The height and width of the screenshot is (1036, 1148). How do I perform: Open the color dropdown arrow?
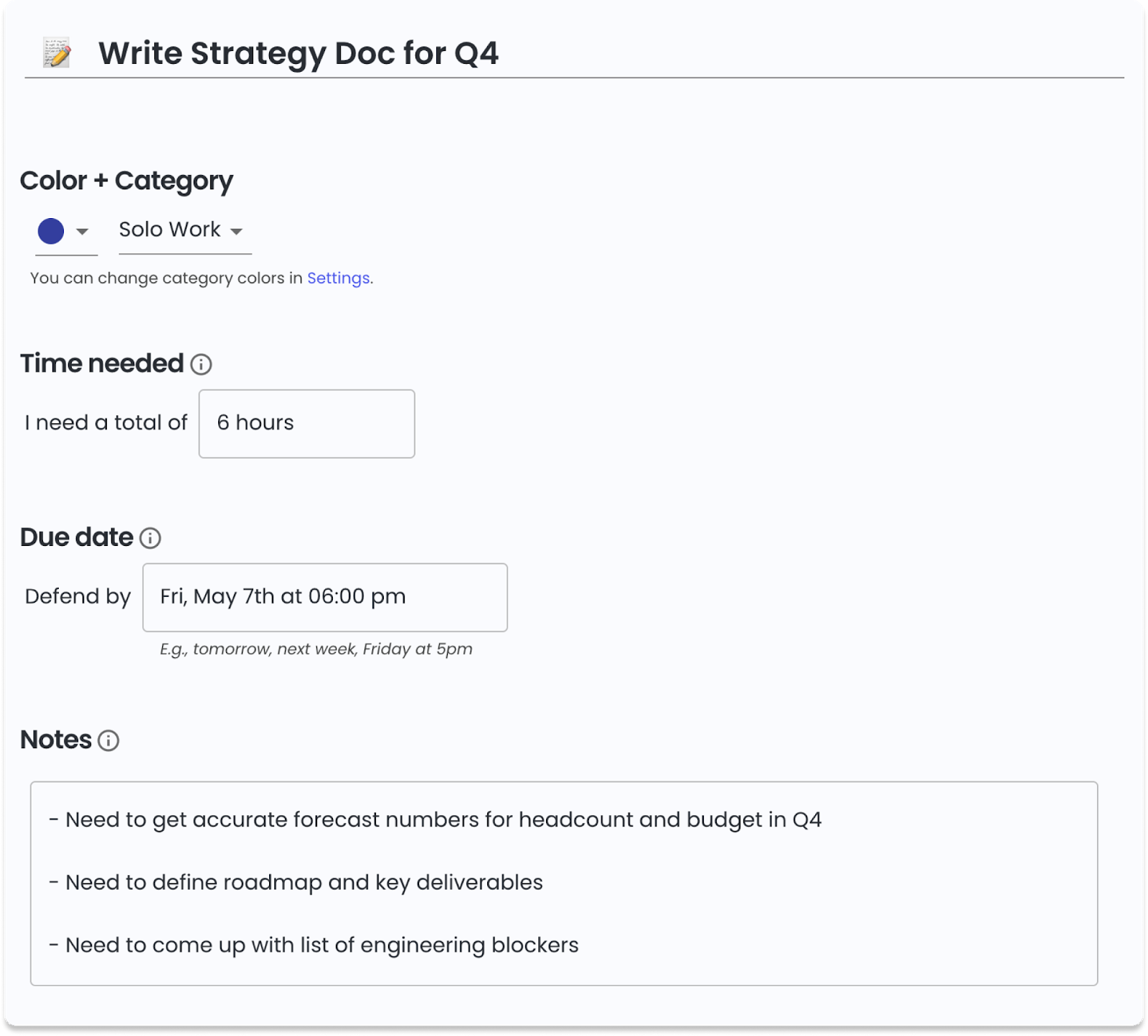click(83, 231)
